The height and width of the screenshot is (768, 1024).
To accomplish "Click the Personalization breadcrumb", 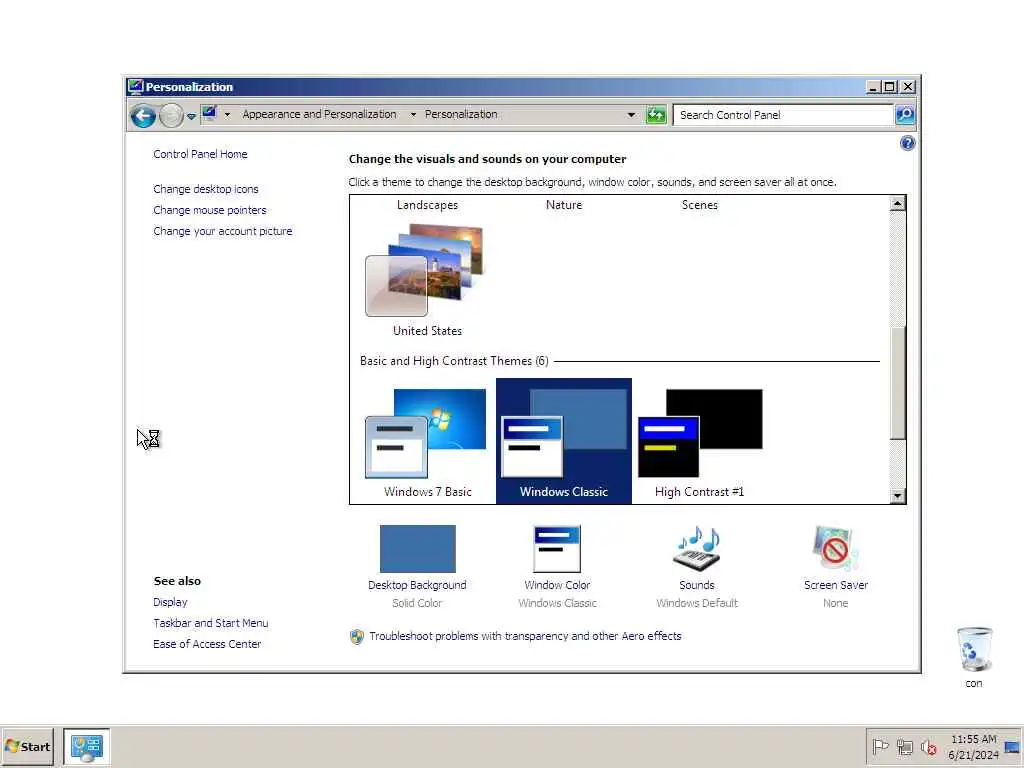I will 461,114.
